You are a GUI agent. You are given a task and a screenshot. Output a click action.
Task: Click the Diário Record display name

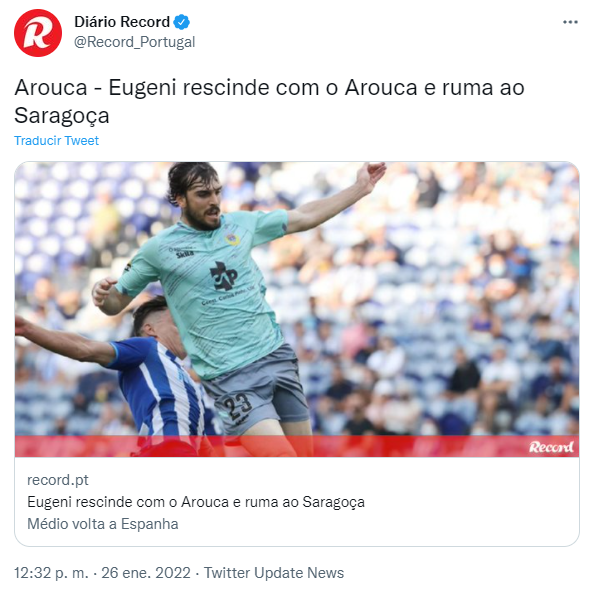[x=122, y=22]
